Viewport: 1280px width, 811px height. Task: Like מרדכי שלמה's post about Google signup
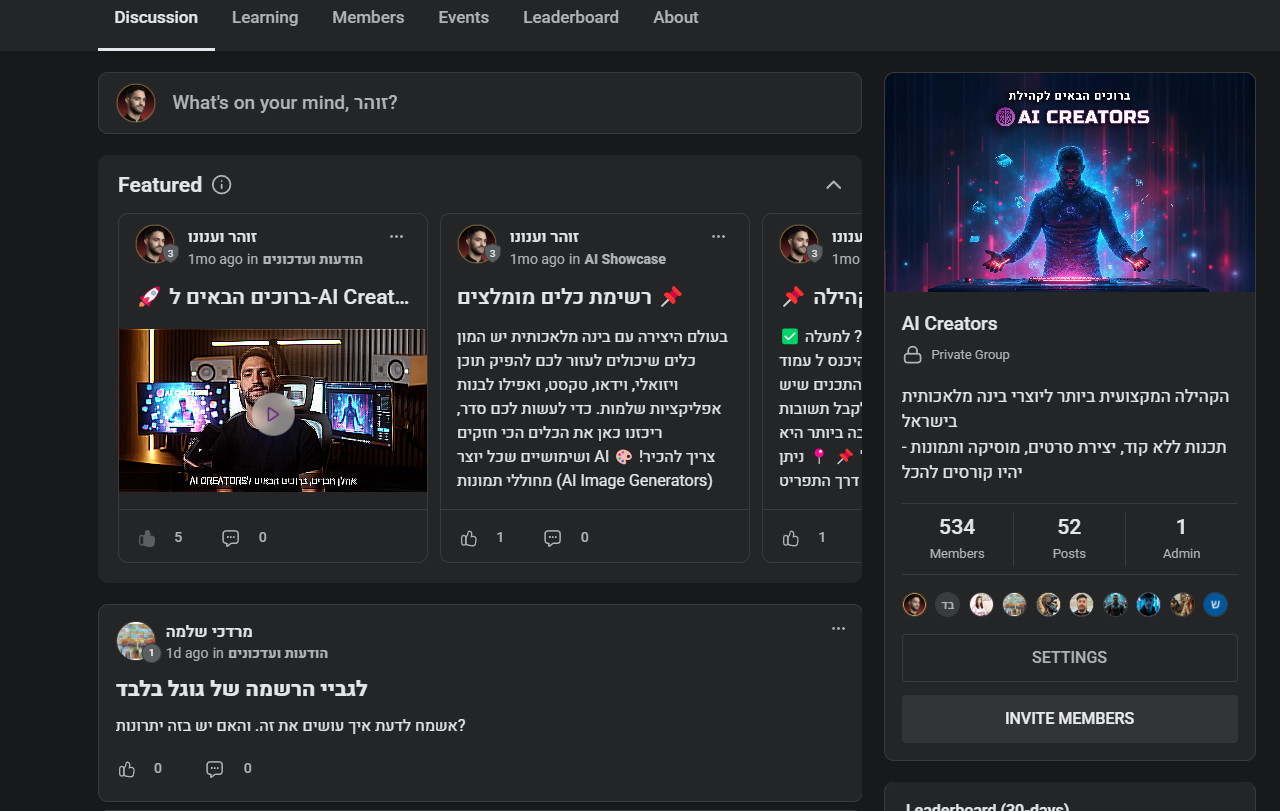click(127, 769)
